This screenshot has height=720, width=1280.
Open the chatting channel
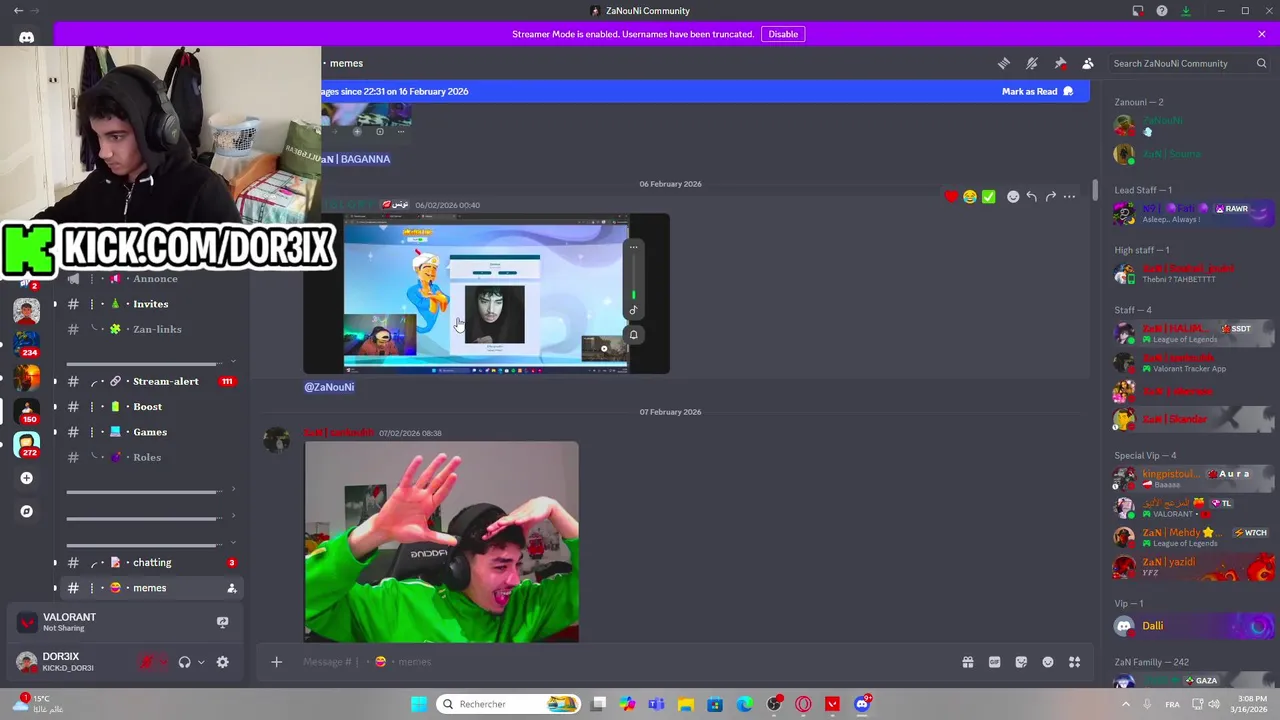click(150, 563)
